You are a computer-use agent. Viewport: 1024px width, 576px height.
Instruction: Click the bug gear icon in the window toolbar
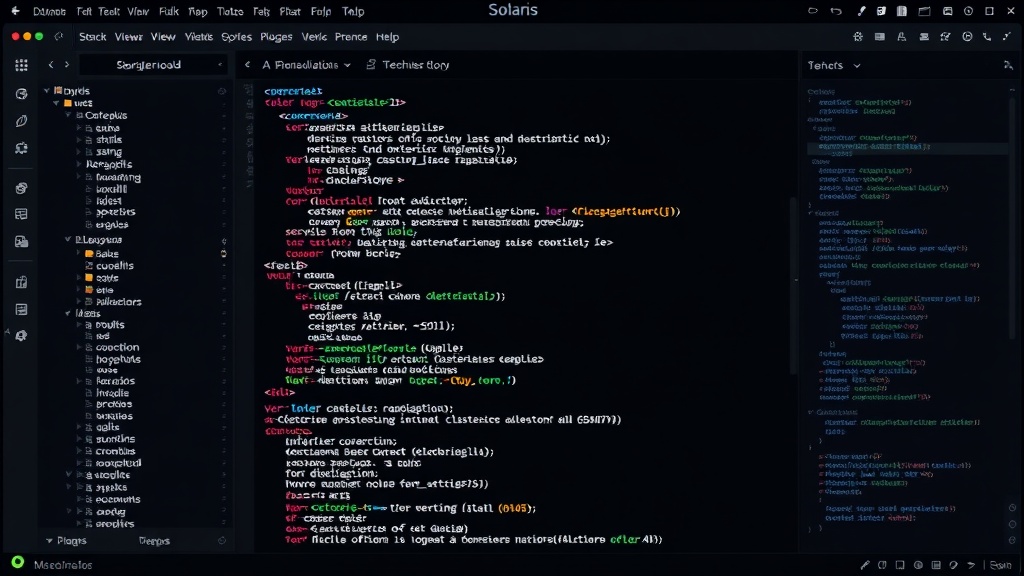click(858, 37)
